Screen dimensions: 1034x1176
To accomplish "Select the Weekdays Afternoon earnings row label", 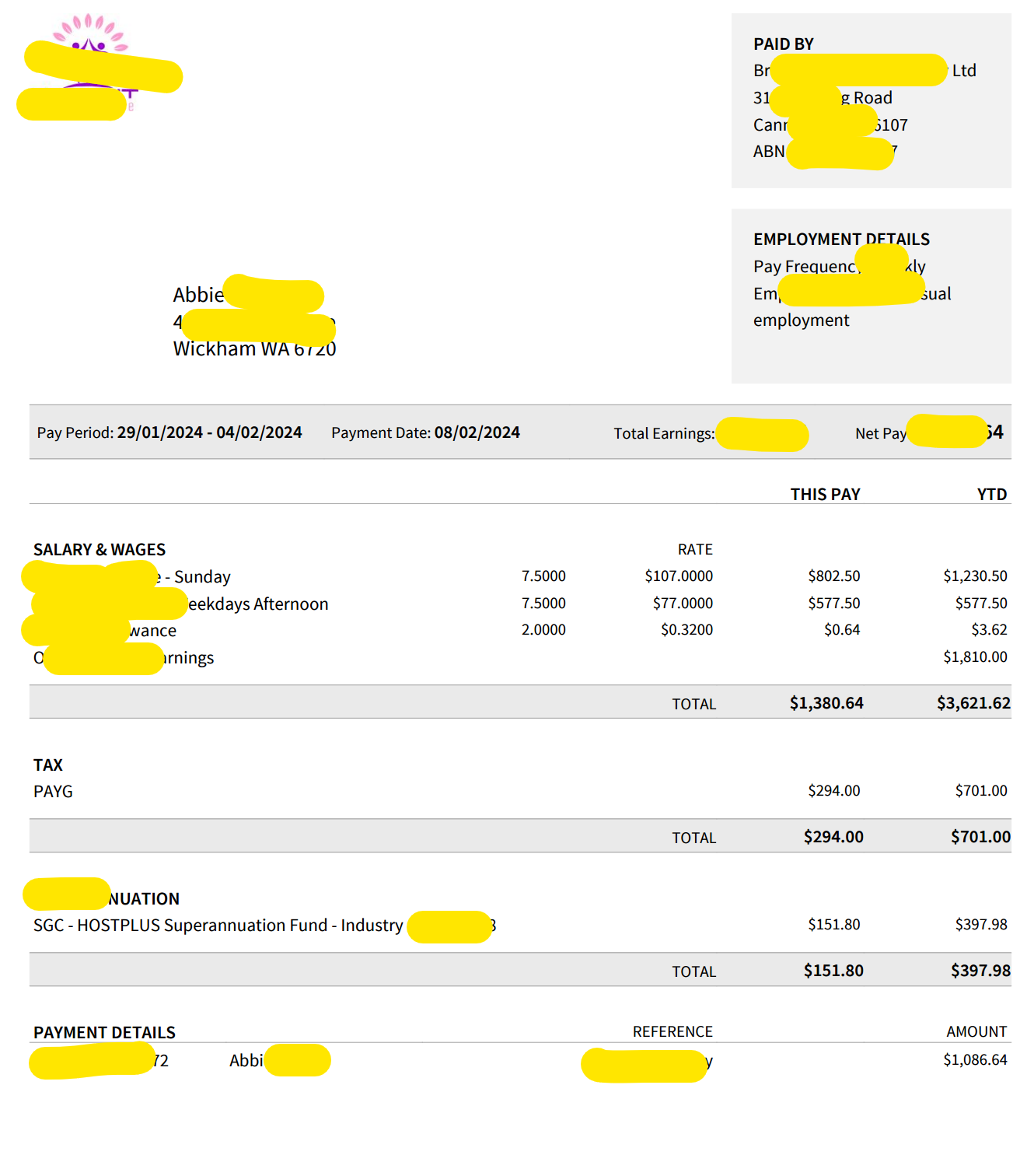I will (258, 604).
